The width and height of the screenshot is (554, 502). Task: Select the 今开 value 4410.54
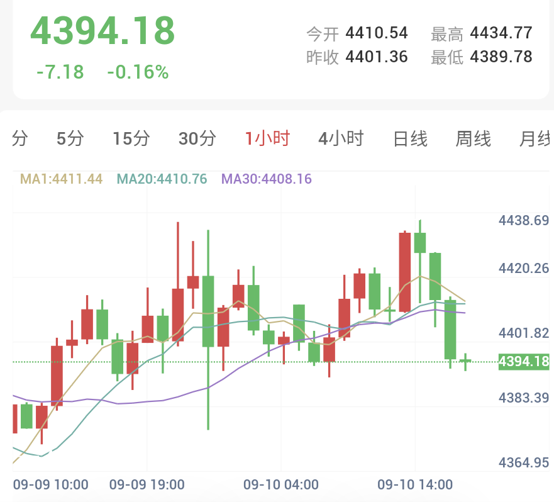377,33
